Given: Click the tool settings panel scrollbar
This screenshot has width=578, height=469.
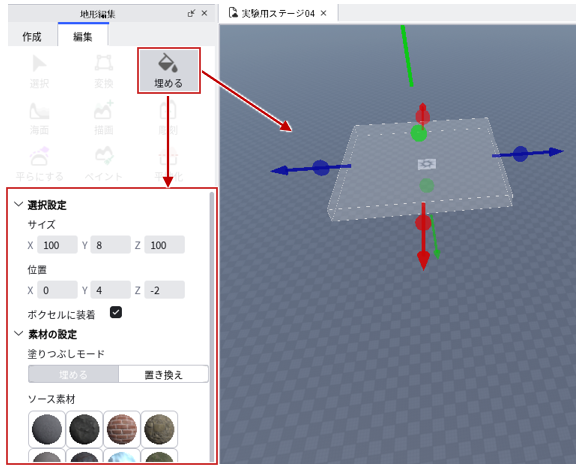Looking at the screenshot, I should point(212,326).
